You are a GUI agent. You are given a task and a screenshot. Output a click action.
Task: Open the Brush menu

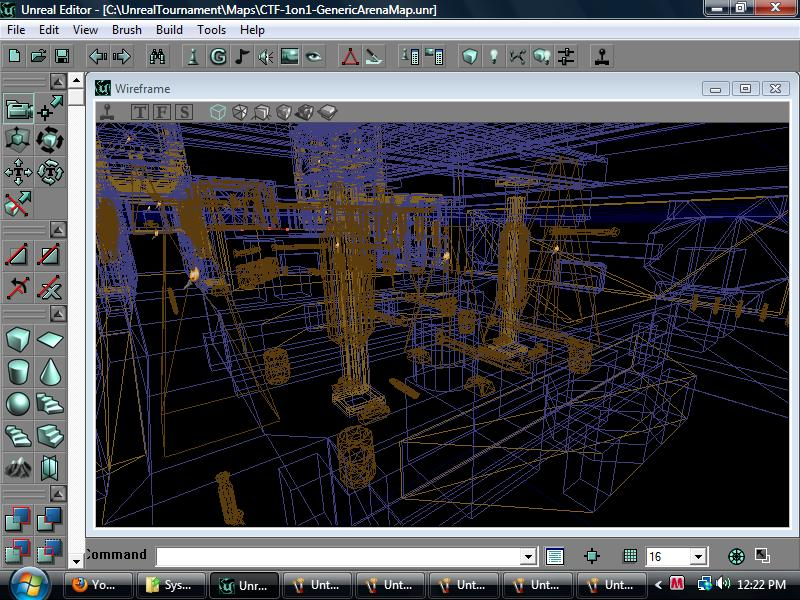click(x=126, y=30)
